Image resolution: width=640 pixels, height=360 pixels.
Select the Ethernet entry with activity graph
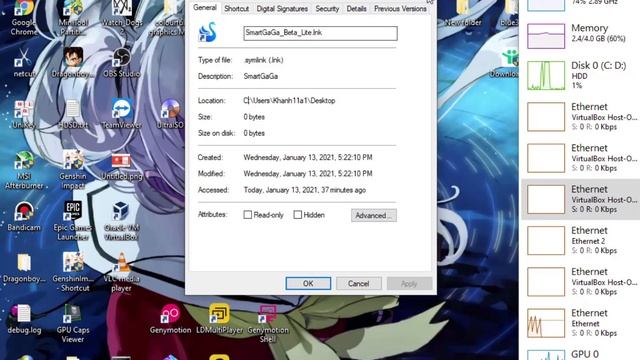pos(580,323)
